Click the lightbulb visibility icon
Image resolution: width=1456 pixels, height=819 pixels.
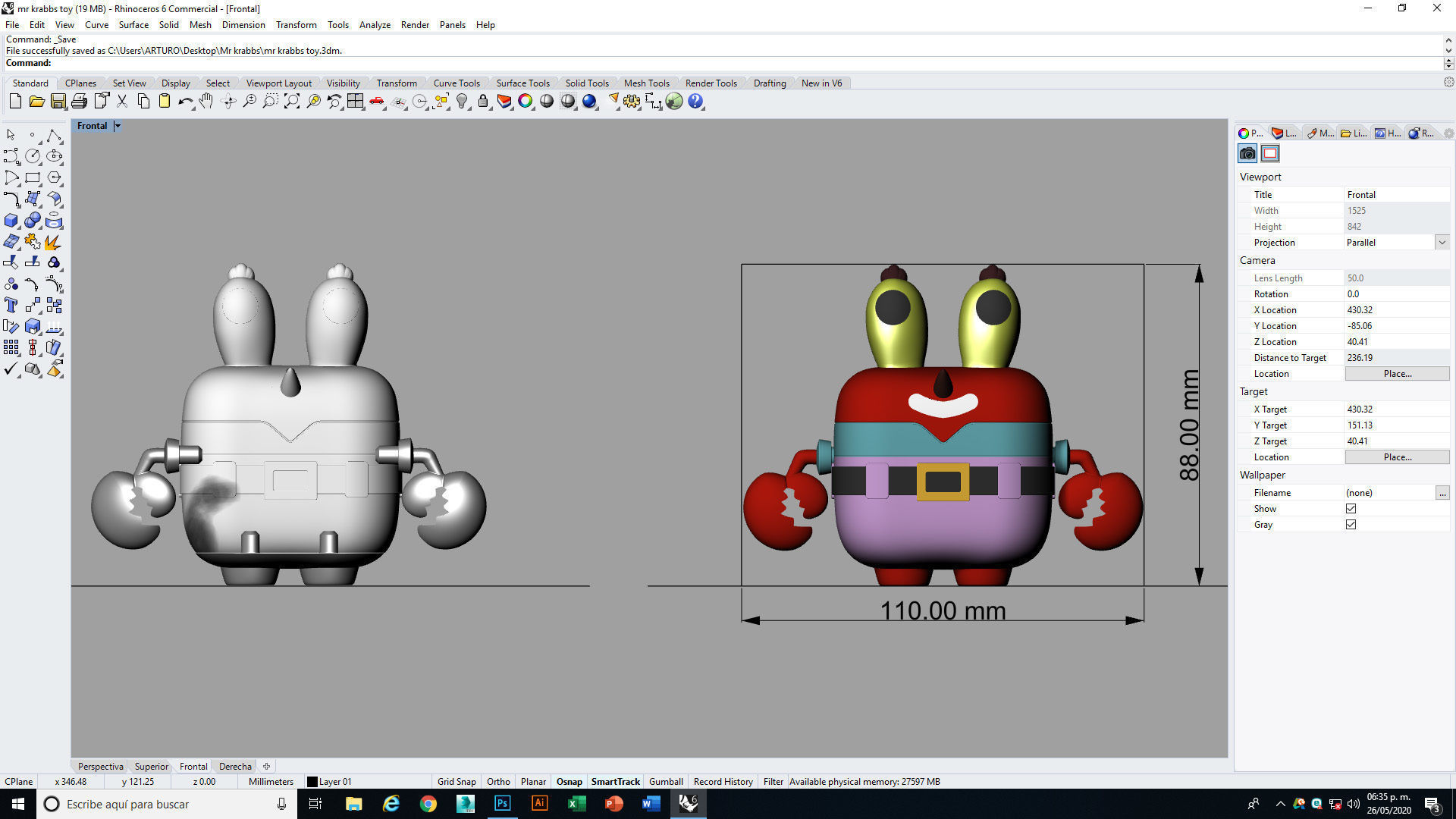click(462, 101)
